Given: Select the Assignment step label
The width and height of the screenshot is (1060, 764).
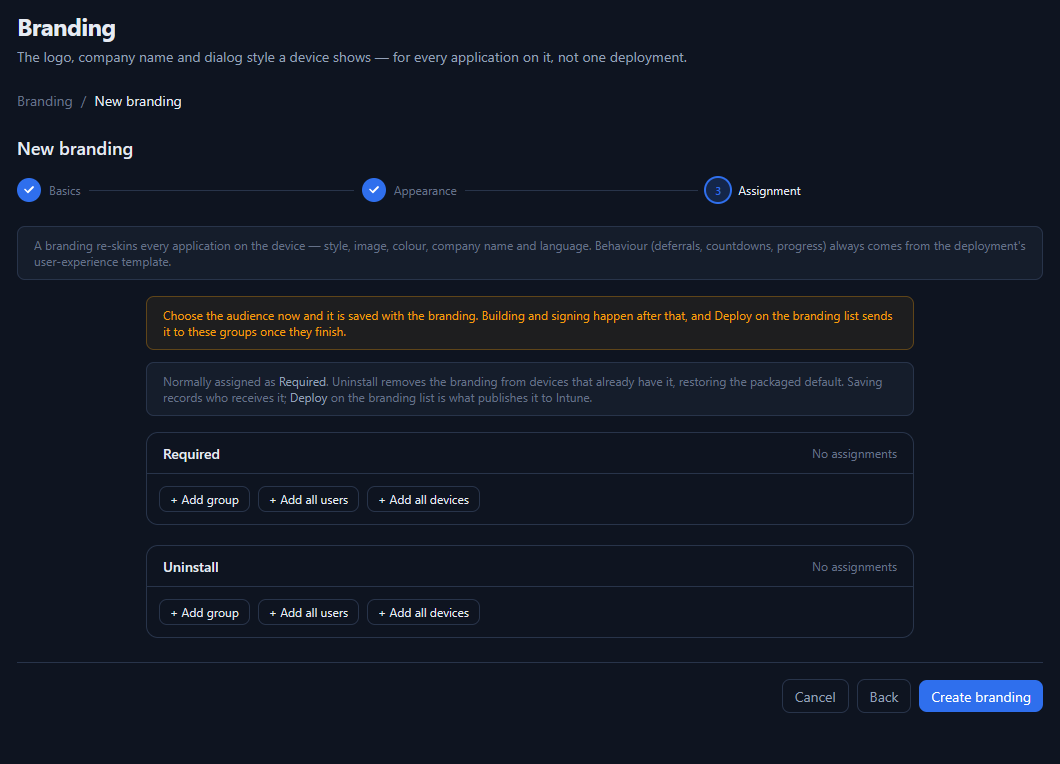Looking at the screenshot, I should pyautogui.click(x=769, y=191).
